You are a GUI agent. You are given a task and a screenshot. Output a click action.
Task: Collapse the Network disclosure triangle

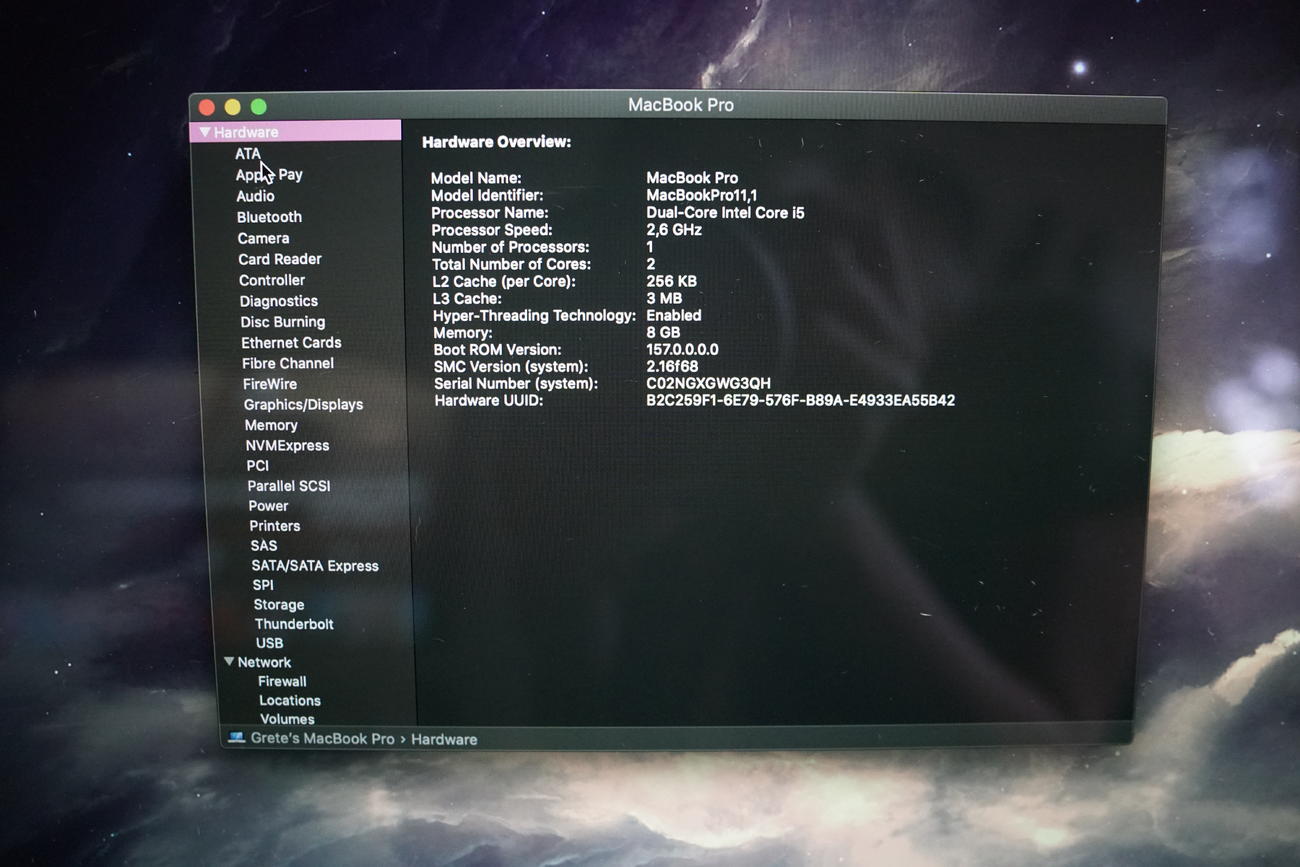point(229,662)
